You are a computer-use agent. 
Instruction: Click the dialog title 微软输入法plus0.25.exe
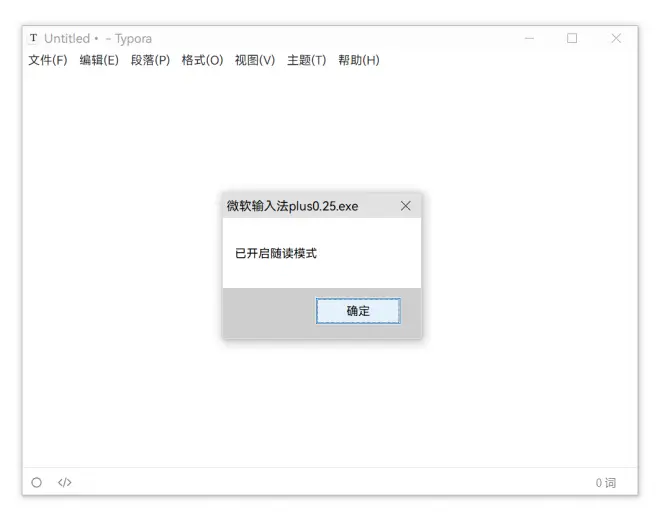[293, 206]
